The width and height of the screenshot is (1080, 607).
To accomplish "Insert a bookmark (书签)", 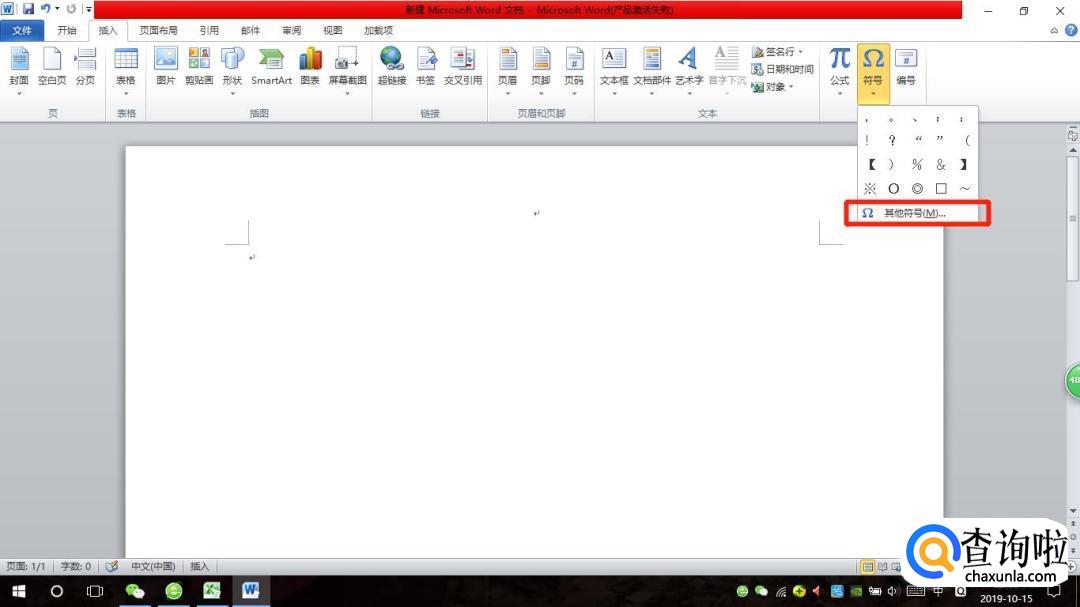I will point(426,69).
